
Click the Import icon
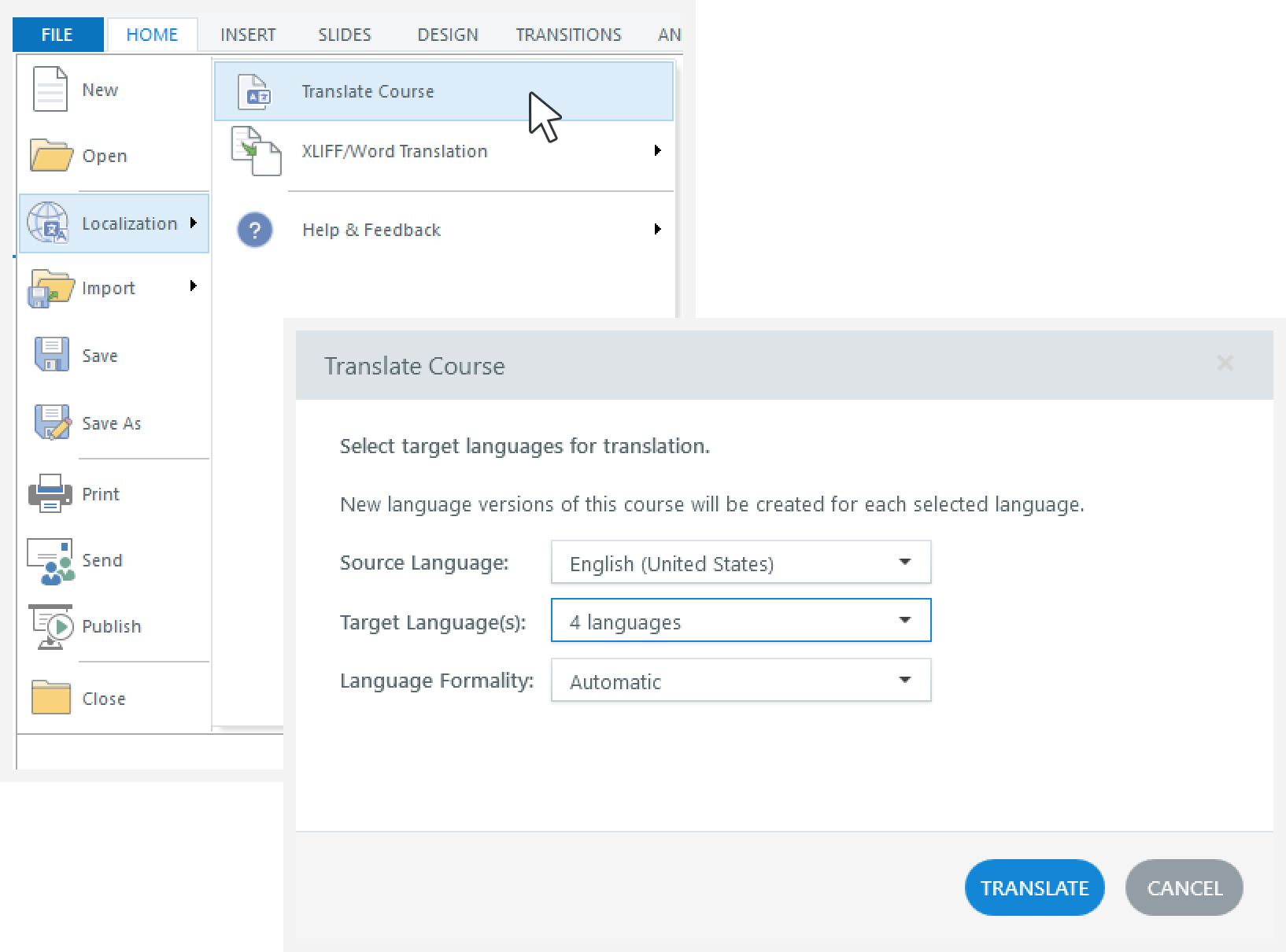tap(49, 288)
